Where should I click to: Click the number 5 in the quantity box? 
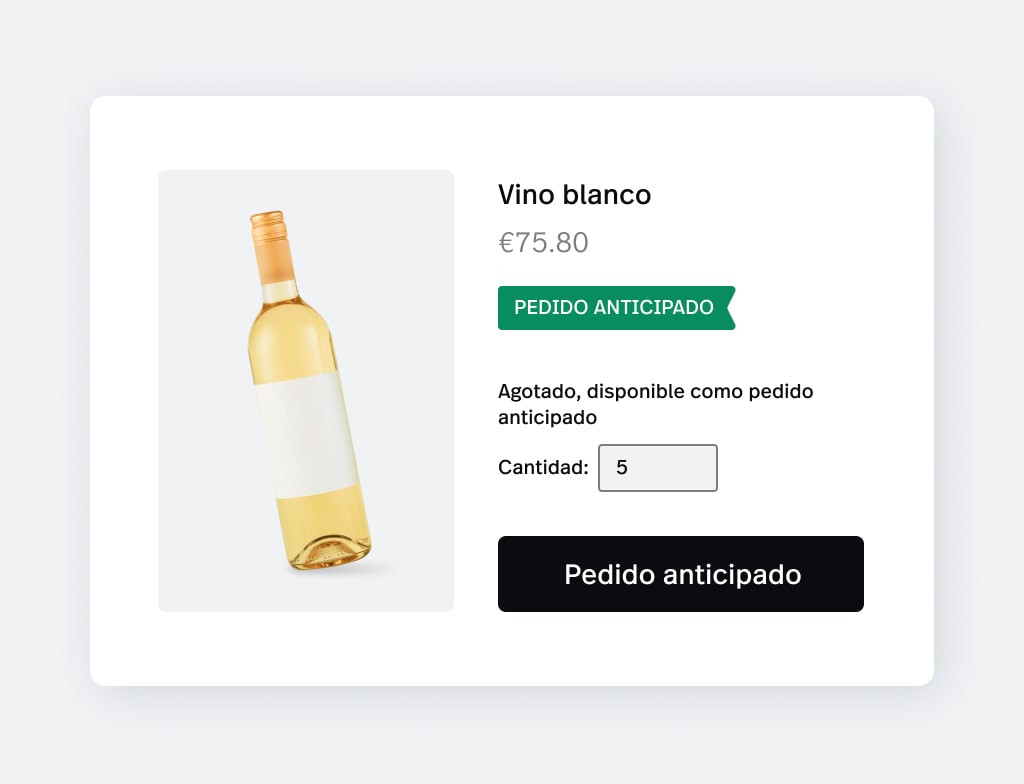pos(622,468)
